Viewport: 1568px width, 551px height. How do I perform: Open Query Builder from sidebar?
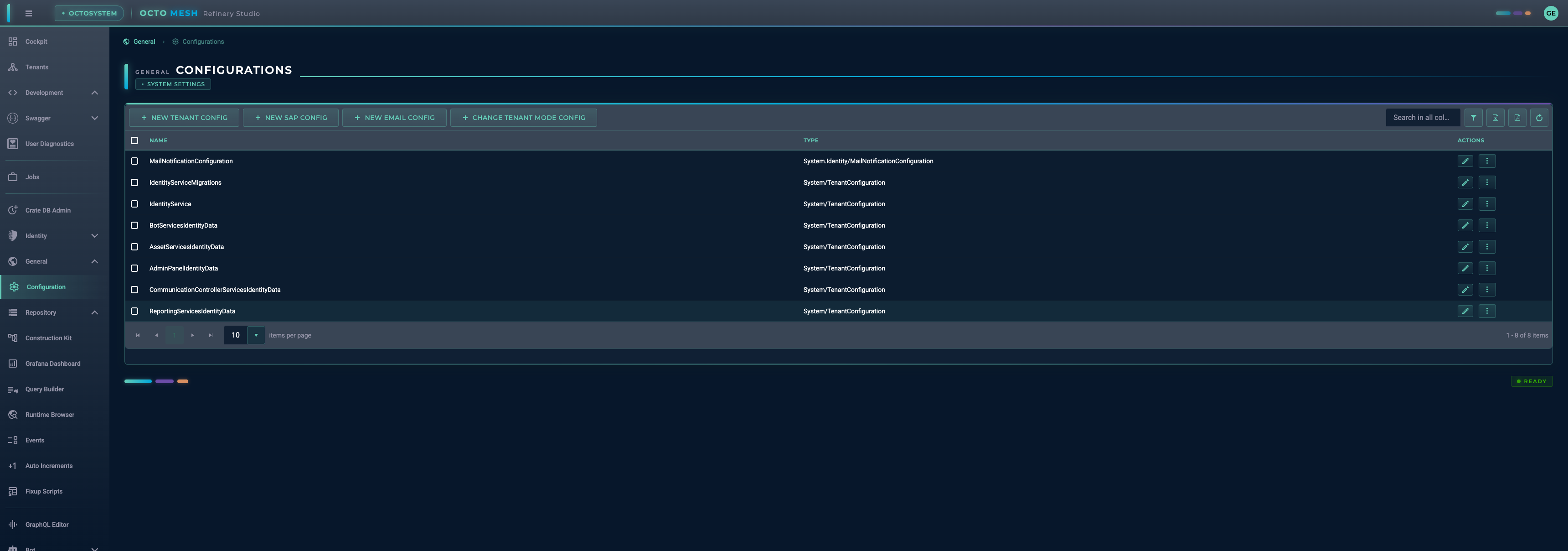55,389
